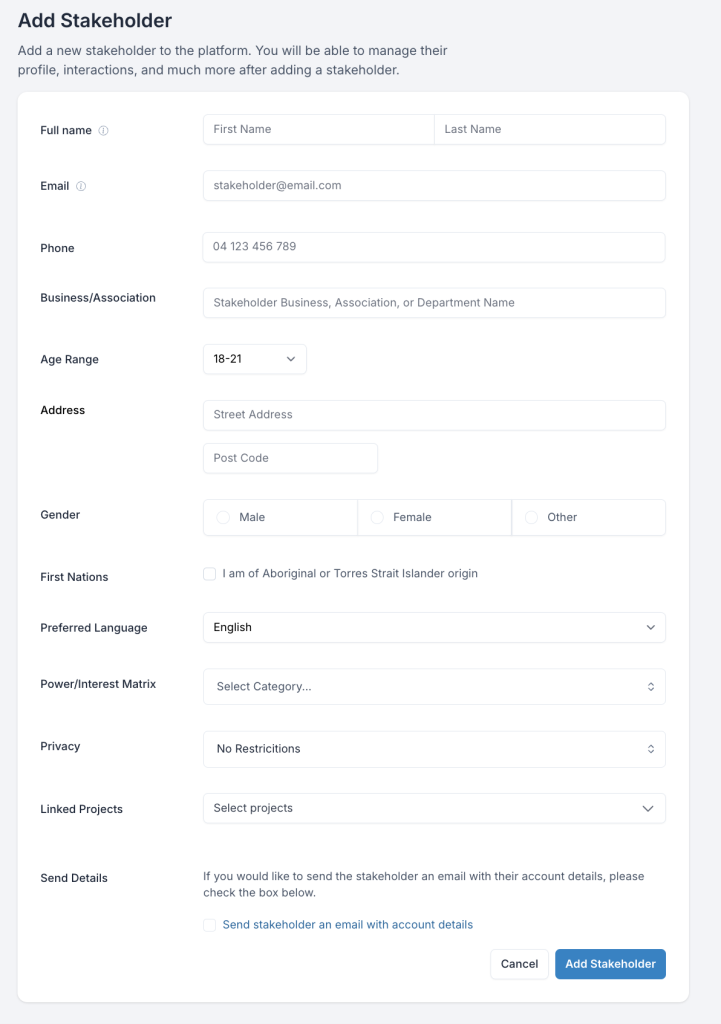The image size is (721, 1024).
Task: Expand the Preferred Language dropdown
Action: coord(434,627)
